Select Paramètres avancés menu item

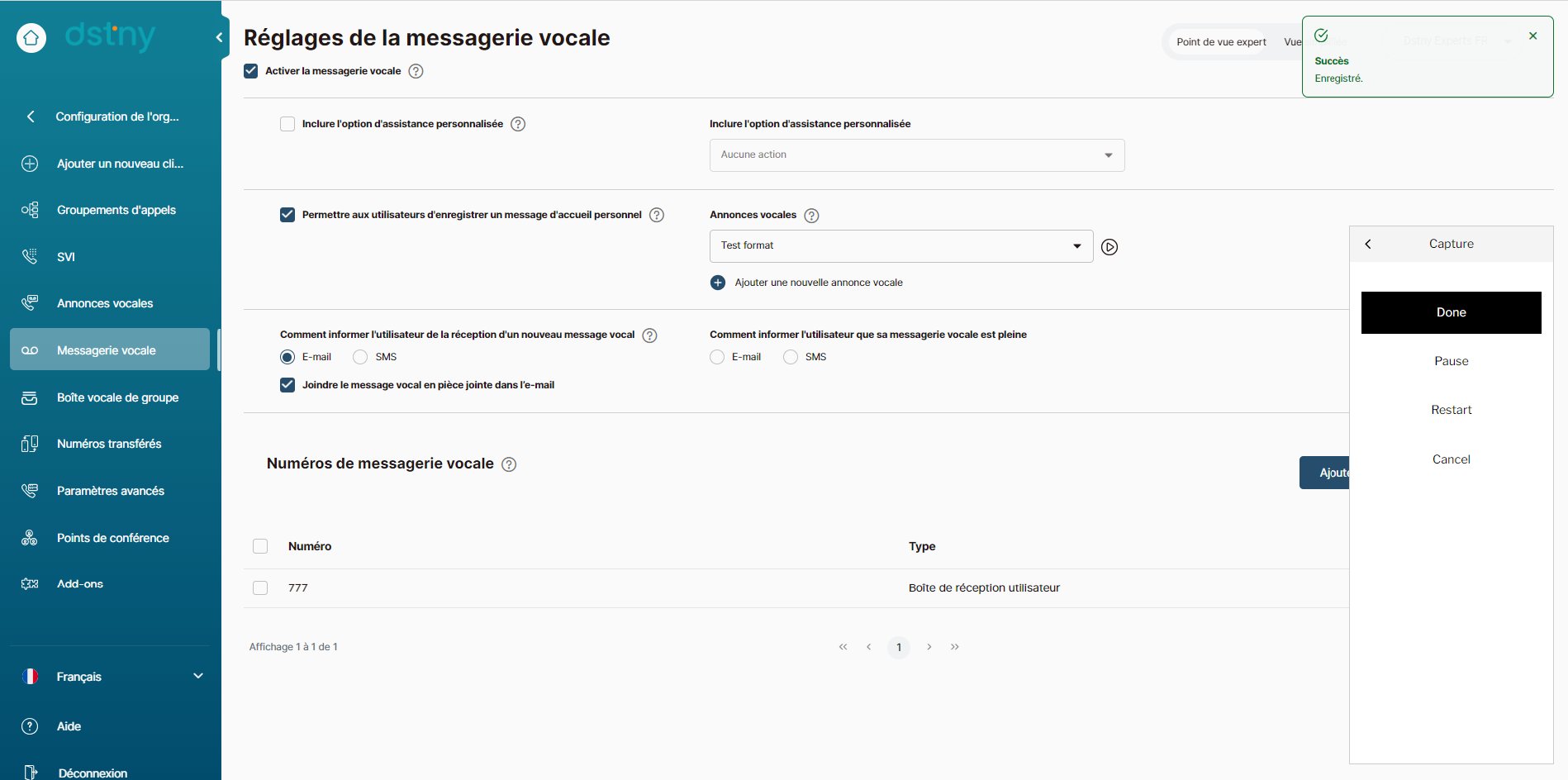[110, 491]
